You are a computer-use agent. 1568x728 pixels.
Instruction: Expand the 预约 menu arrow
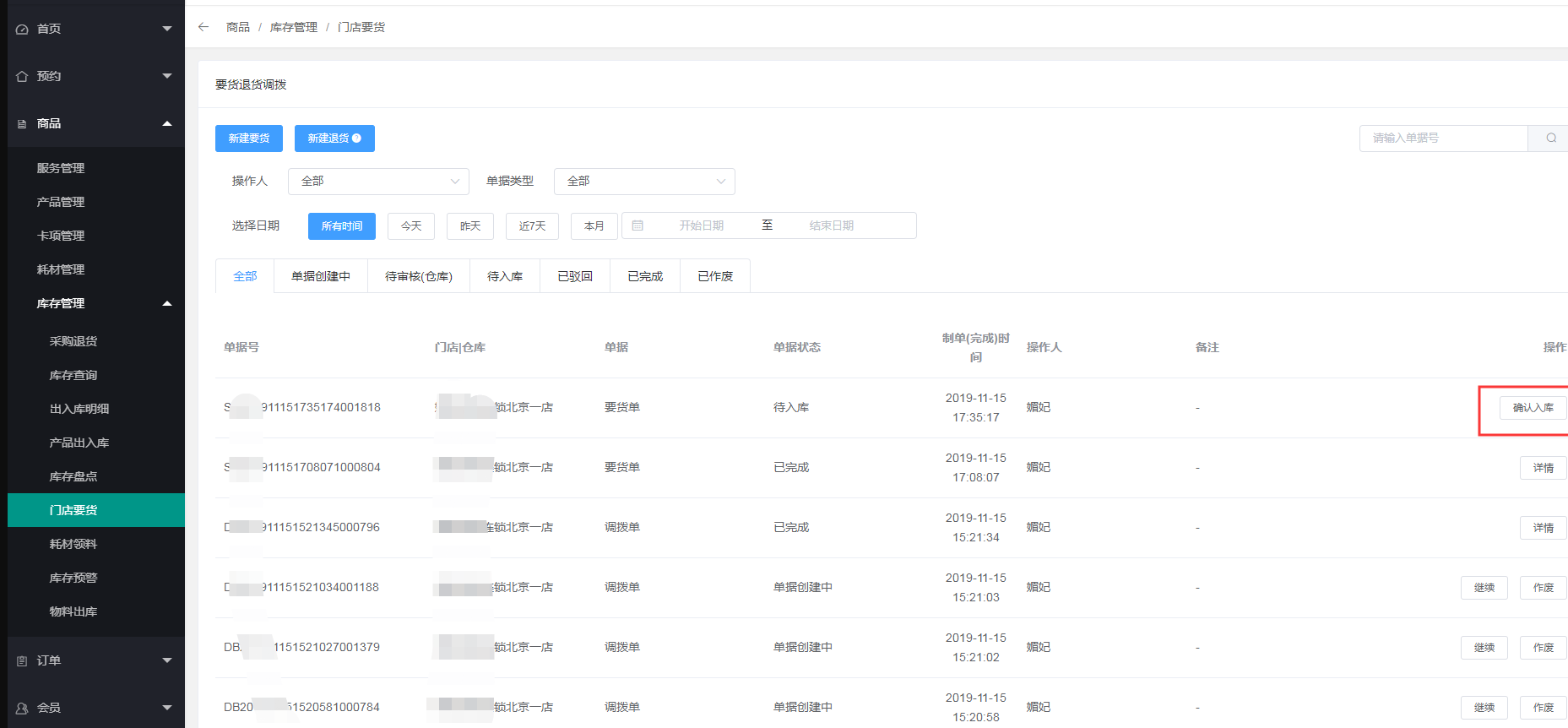(167, 76)
